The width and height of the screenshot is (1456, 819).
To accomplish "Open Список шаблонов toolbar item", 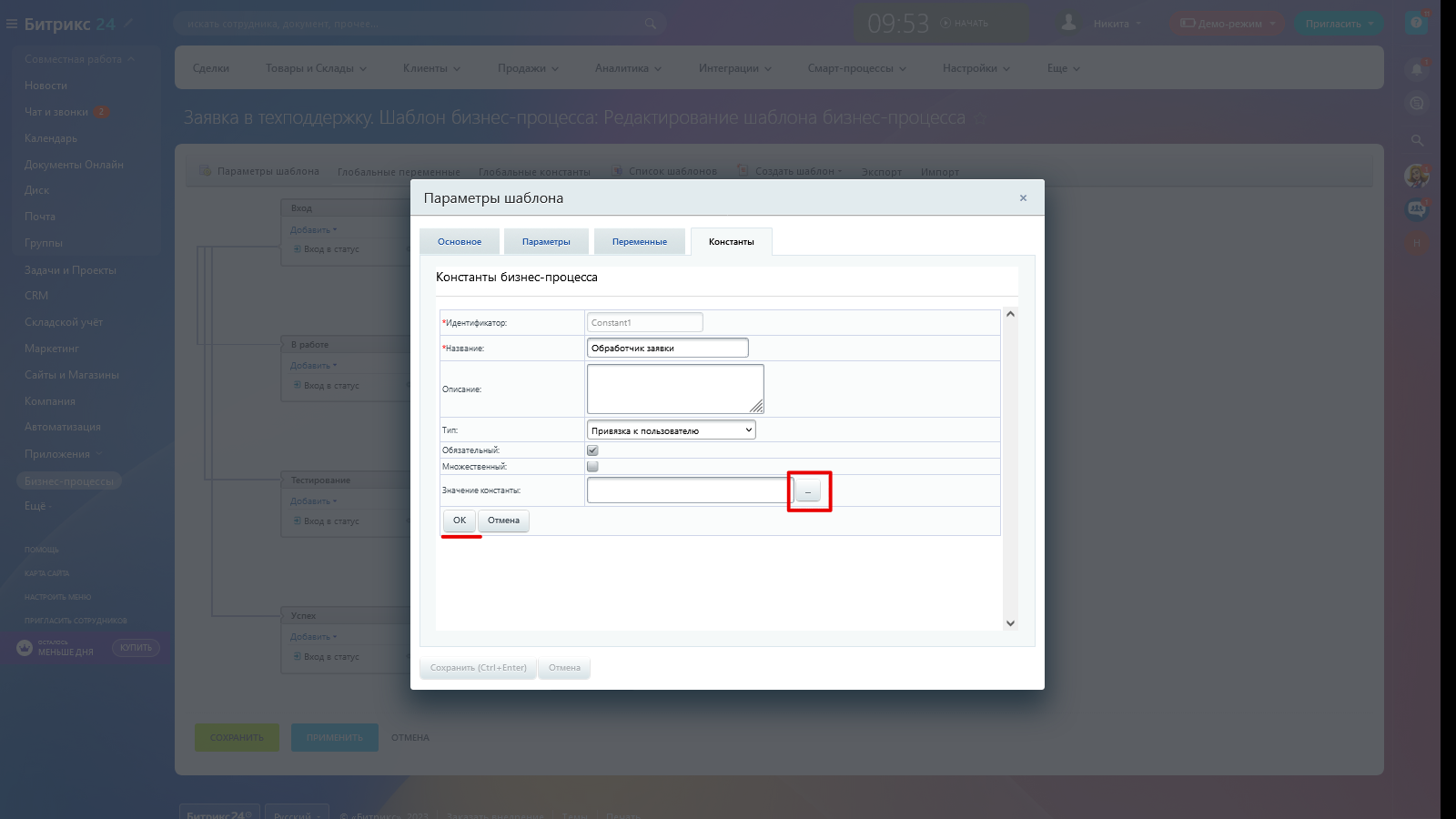I will tap(663, 171).
